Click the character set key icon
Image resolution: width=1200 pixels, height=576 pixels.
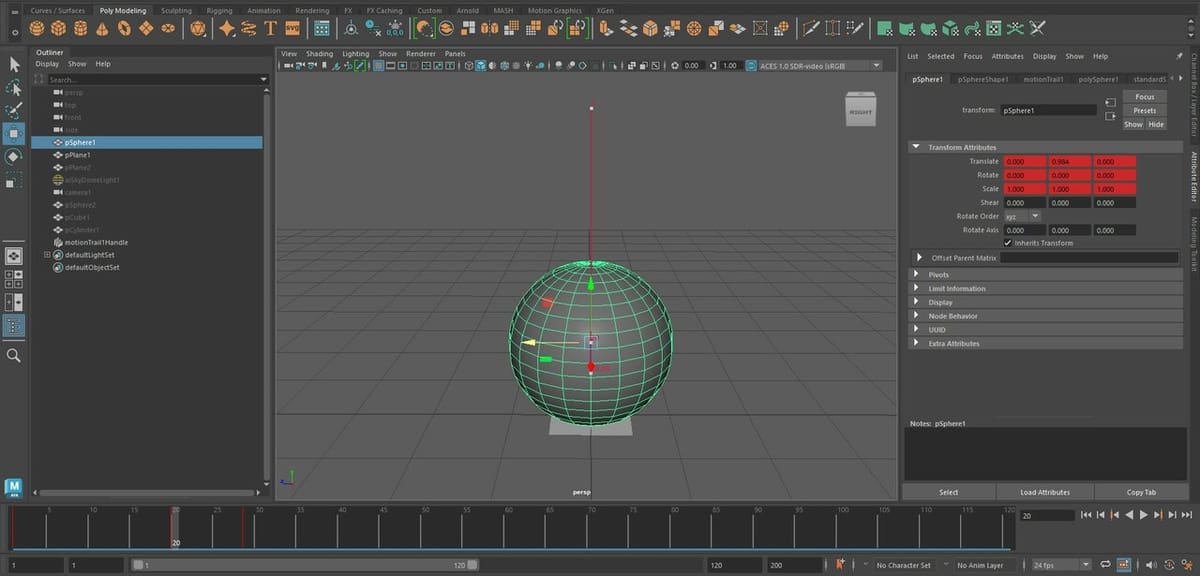pos(842,565)
